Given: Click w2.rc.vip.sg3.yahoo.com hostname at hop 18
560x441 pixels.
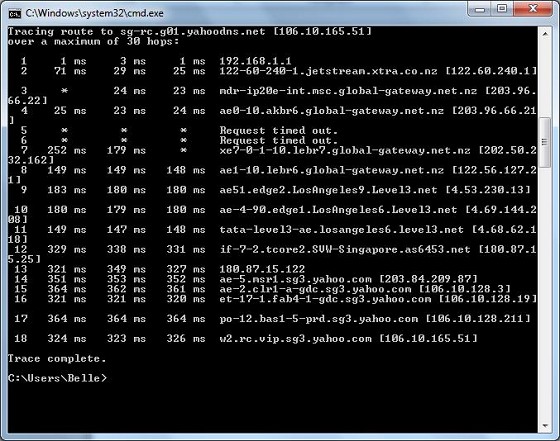Looking at the screenshot, I should click(x=295, y=339).
